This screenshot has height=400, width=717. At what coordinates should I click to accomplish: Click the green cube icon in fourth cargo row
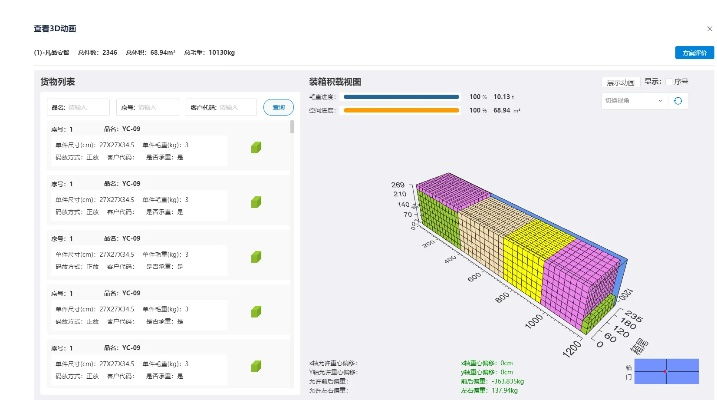coord(256,312)
